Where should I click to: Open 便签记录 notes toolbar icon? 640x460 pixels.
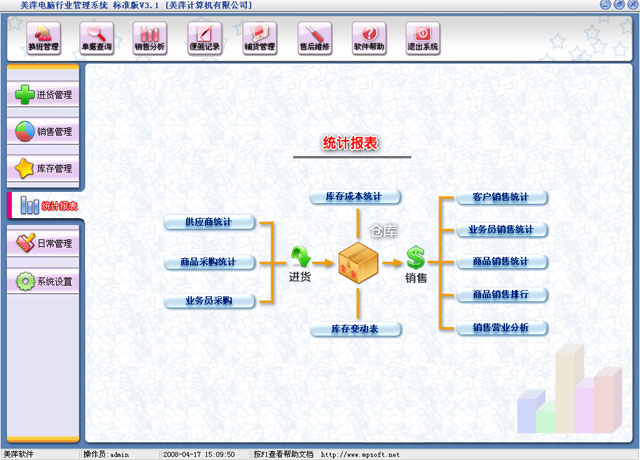[x=205, y=38]
